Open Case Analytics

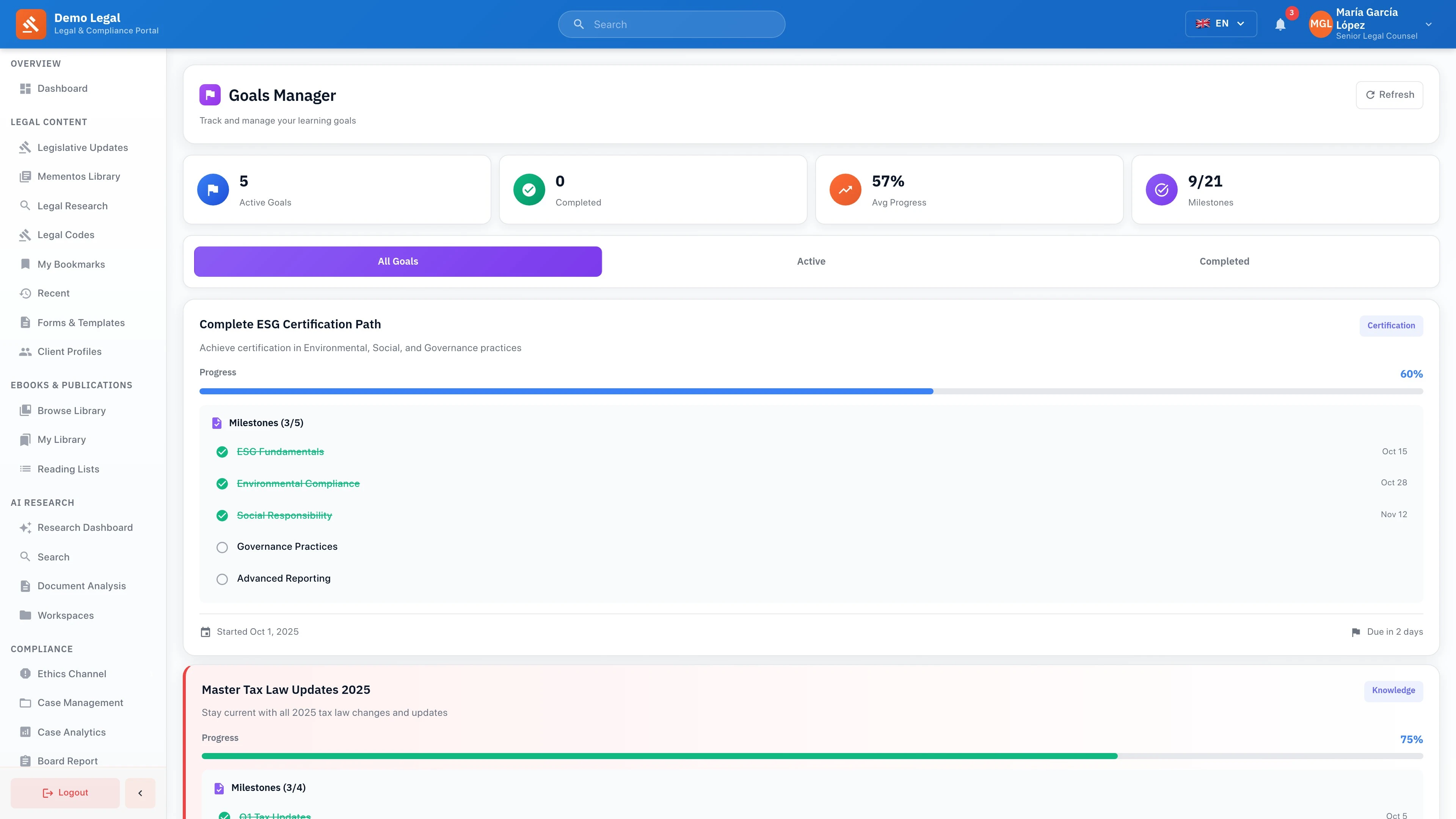(71, 731)
